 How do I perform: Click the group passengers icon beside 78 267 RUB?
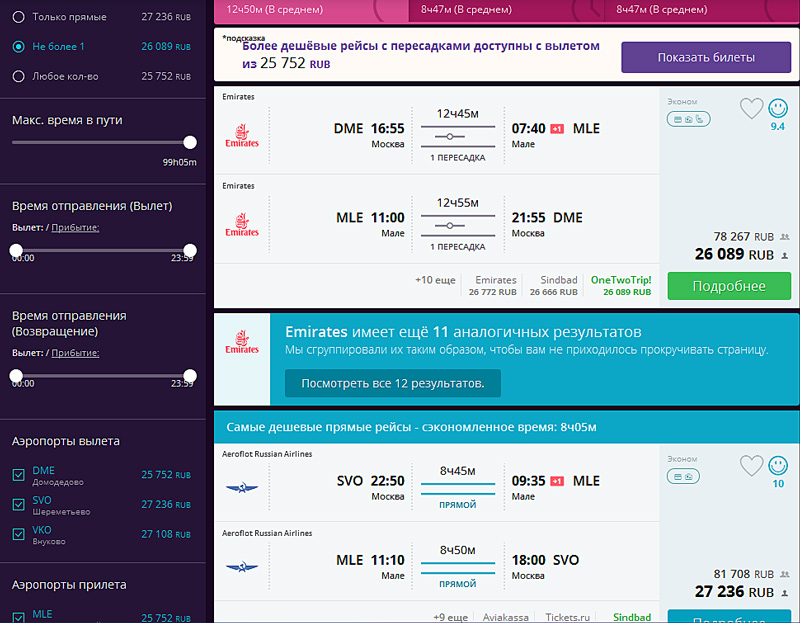(x=785, y=237)
